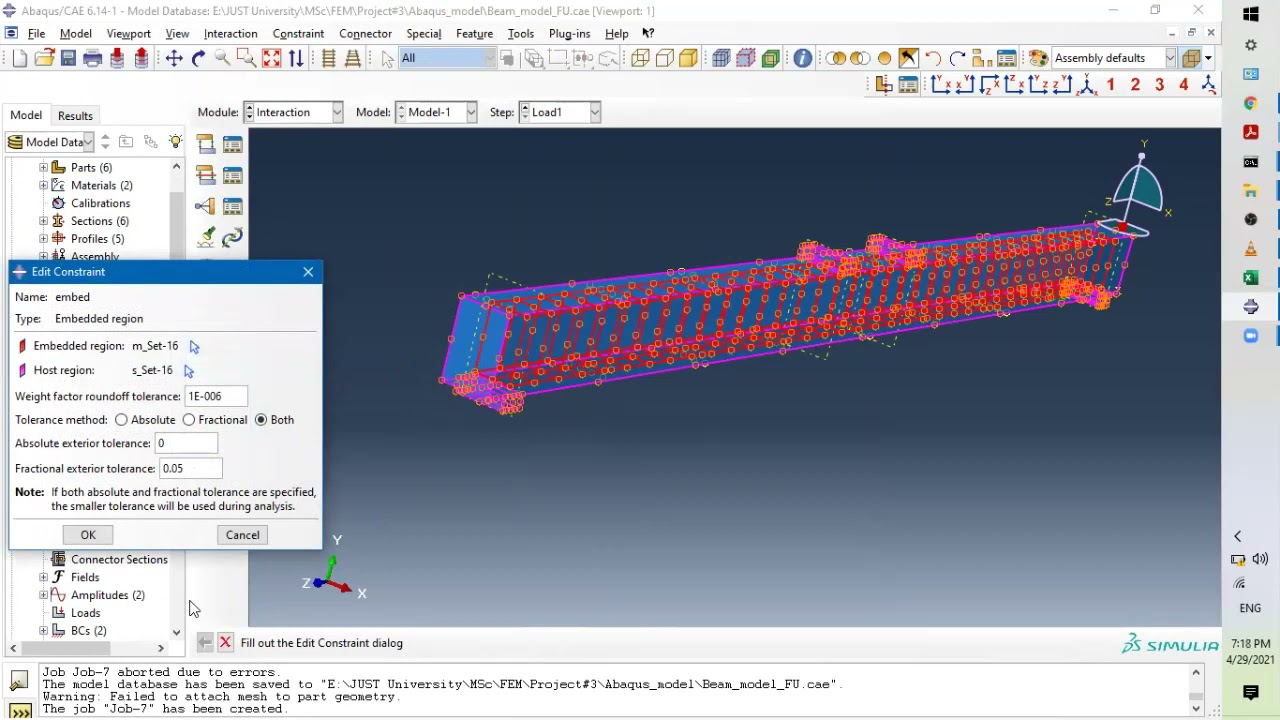Screen dimensions: 1280x720
Task: Close the Edit Constraint dialog
Action: click(x=308, y=272)
